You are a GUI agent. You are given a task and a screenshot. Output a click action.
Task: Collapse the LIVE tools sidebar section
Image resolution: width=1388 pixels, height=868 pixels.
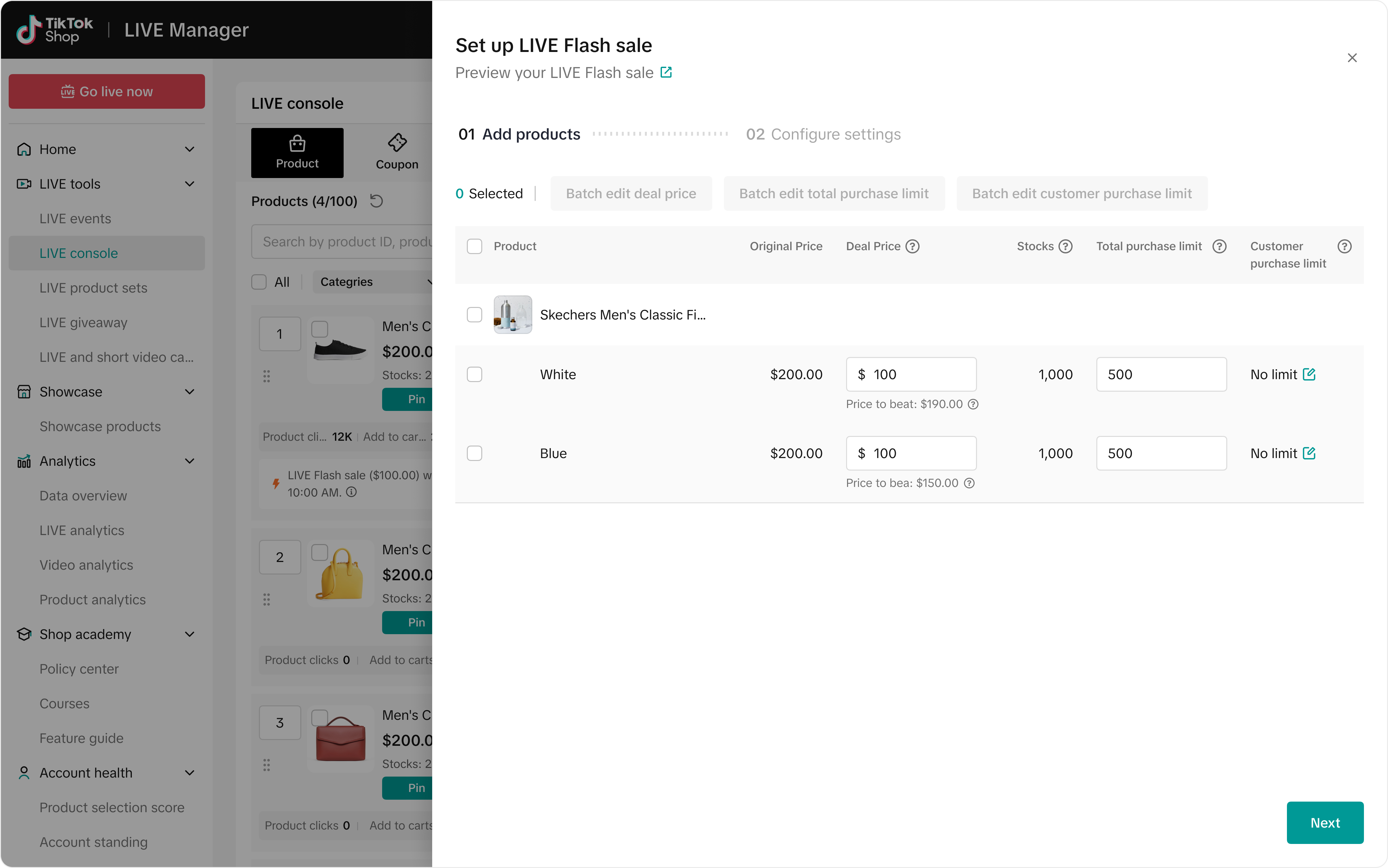190,184
